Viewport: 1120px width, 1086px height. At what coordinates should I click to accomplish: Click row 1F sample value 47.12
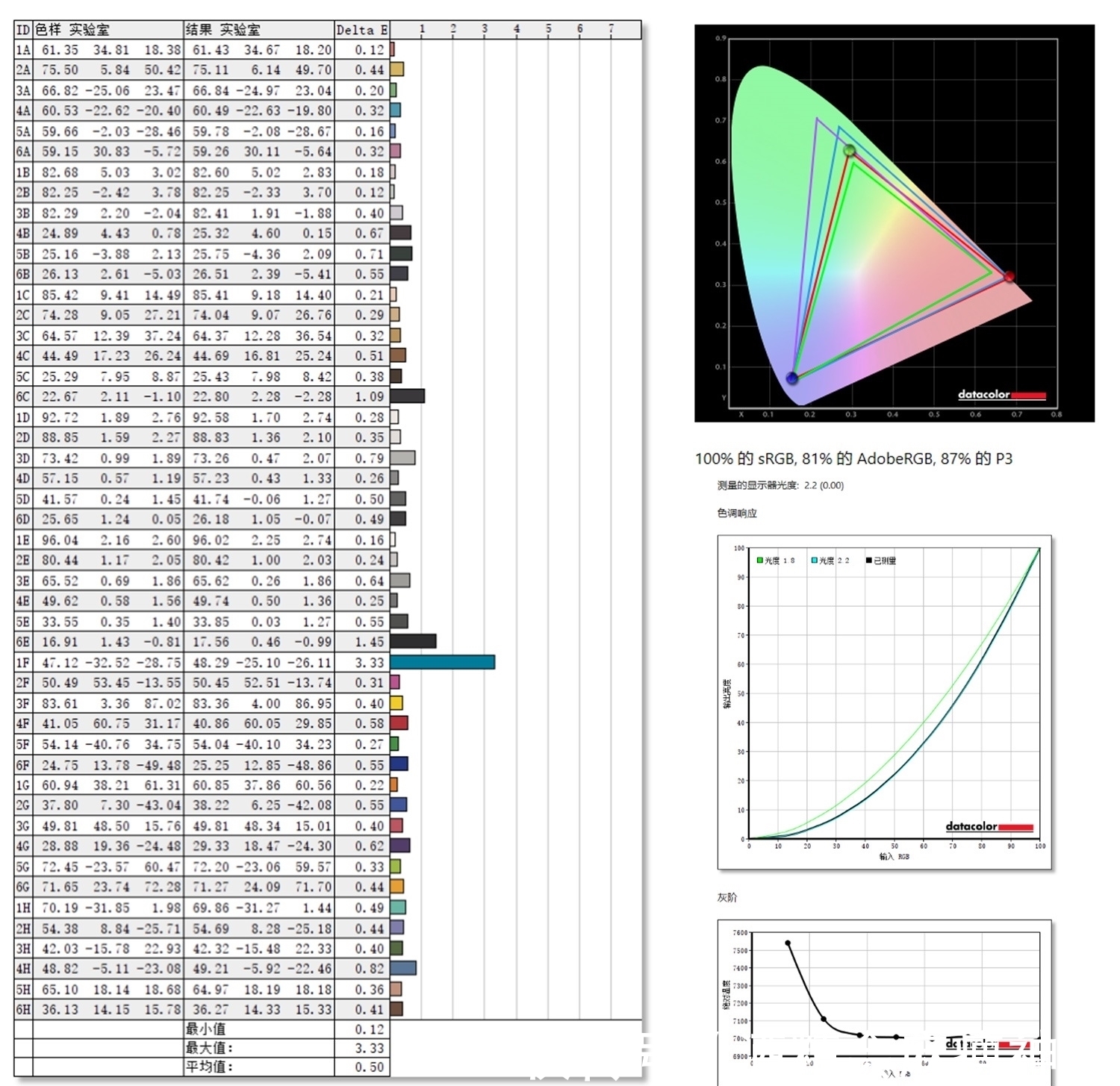tap(60, 663)
